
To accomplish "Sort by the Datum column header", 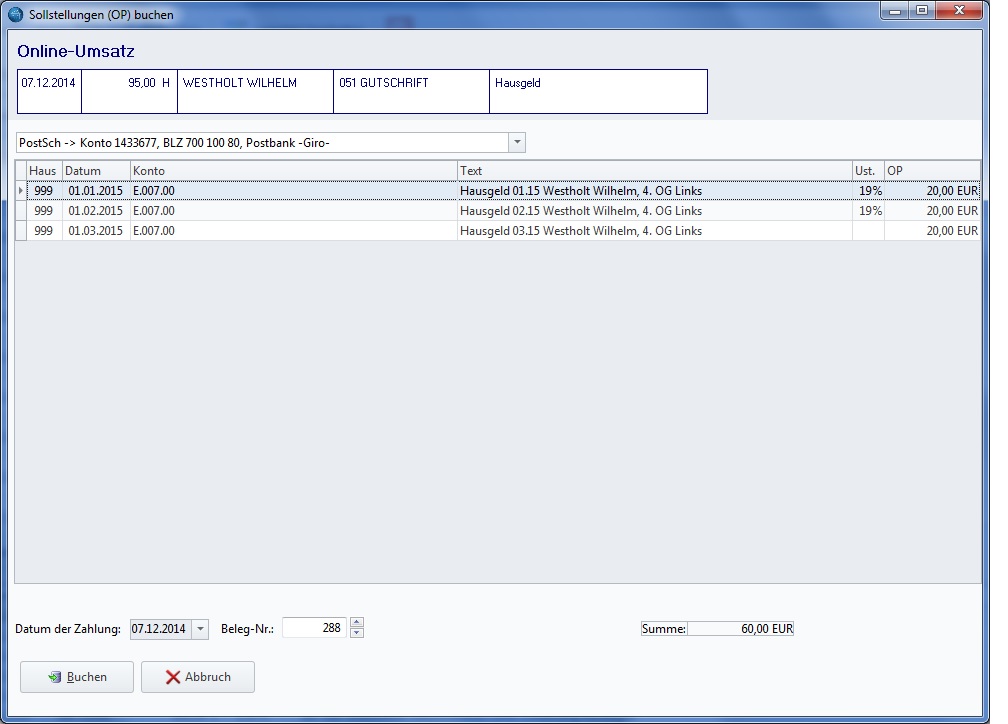I will pyautogui.click(x=96, y=171).
